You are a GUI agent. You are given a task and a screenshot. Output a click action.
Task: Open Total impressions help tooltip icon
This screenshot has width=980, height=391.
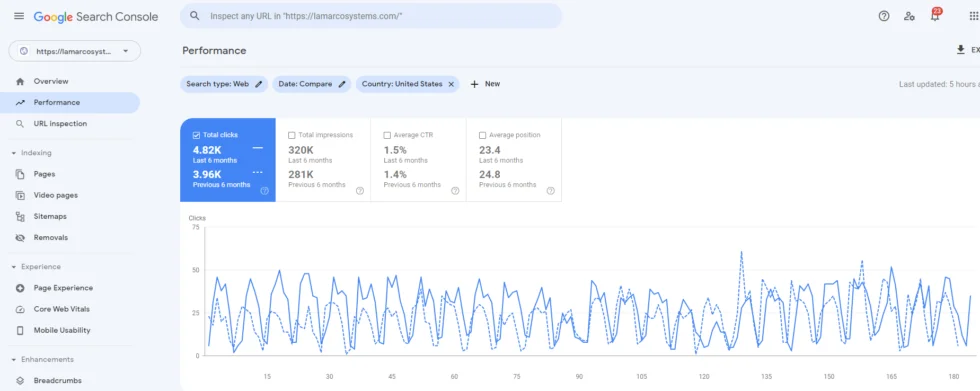coord(360,191)
